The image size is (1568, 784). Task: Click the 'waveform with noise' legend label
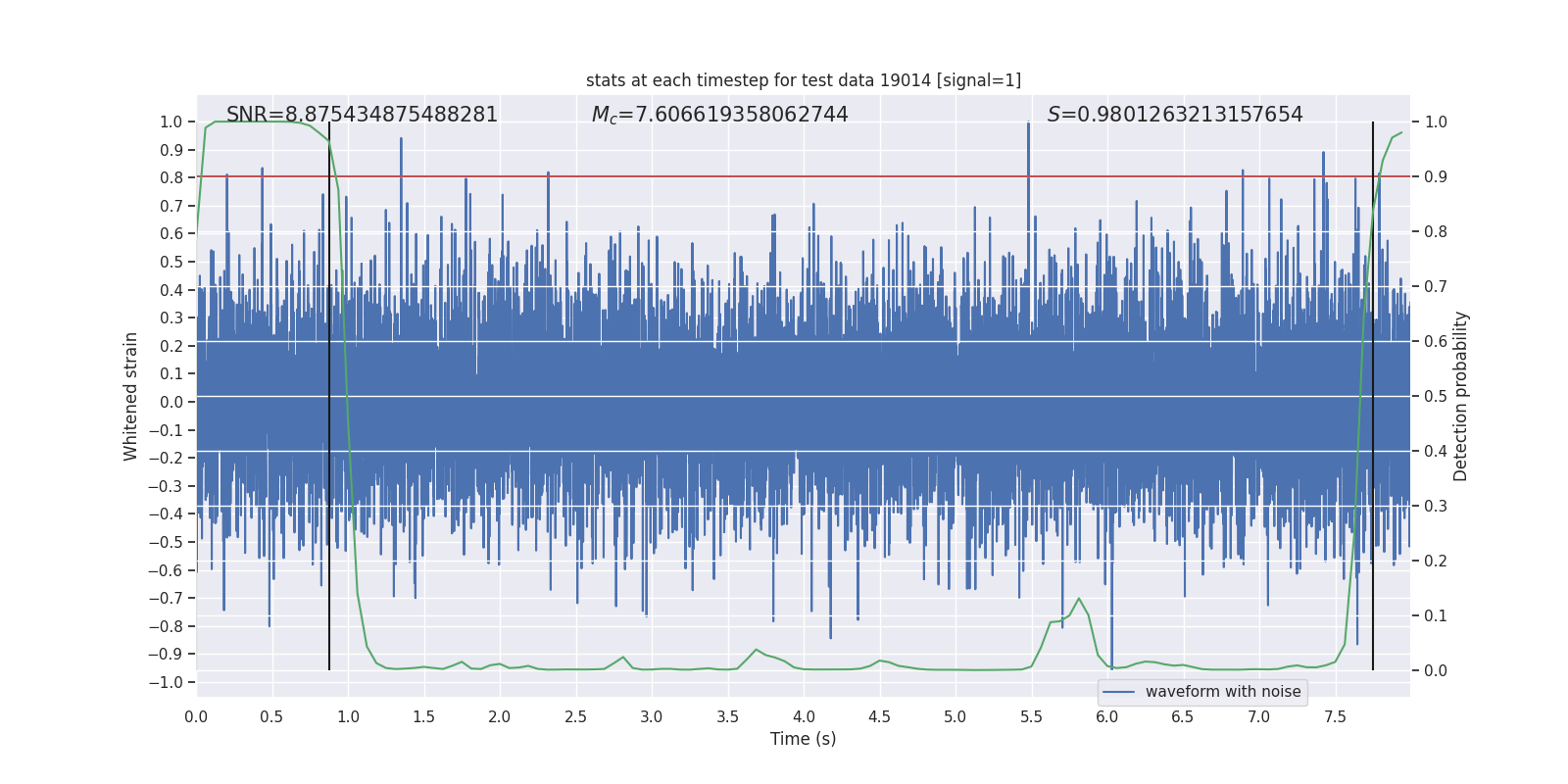pos(1222,692)
